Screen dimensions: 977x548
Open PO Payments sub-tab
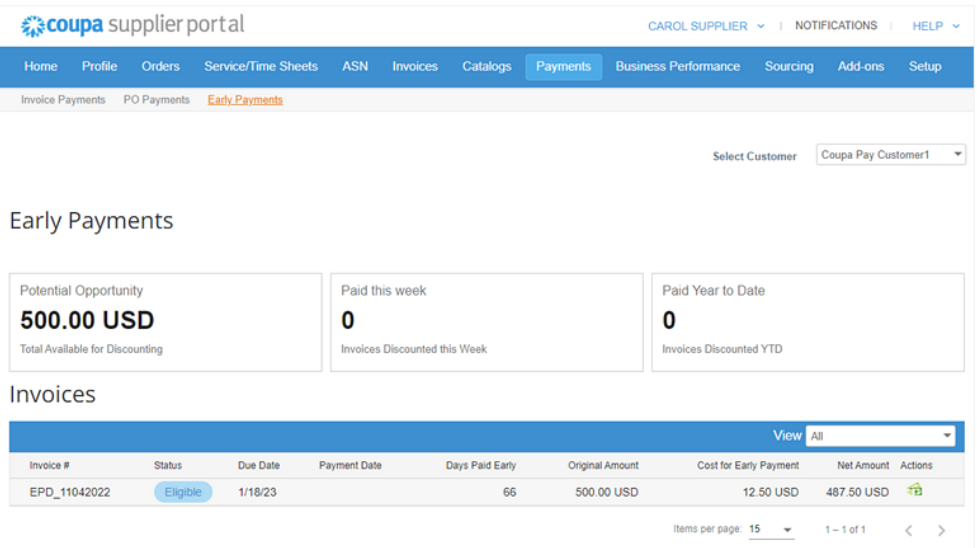[x=156, y=100]
